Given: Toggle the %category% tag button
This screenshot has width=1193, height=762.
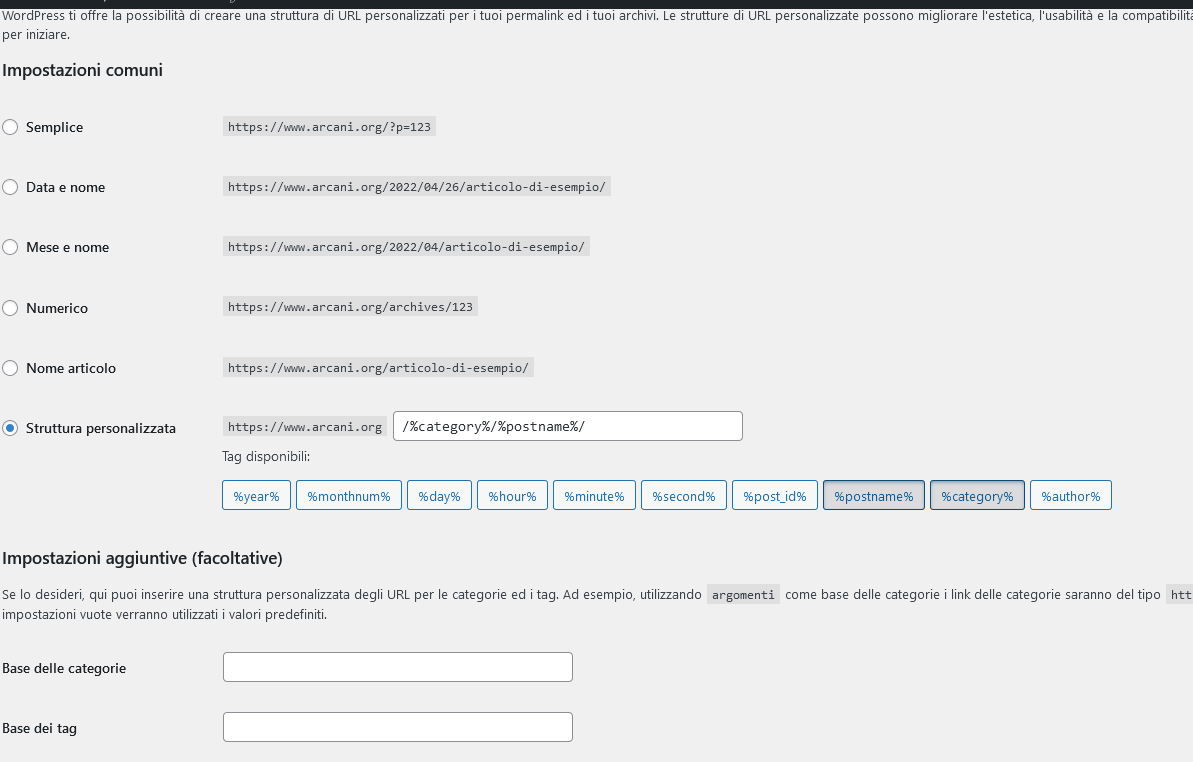Looking at the screenshot, I should 977,496.
